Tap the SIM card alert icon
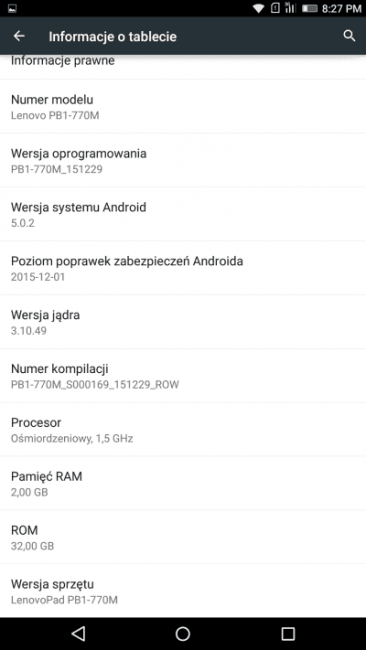This screenshot has width=366, height=650. click(x=275, y=8)
